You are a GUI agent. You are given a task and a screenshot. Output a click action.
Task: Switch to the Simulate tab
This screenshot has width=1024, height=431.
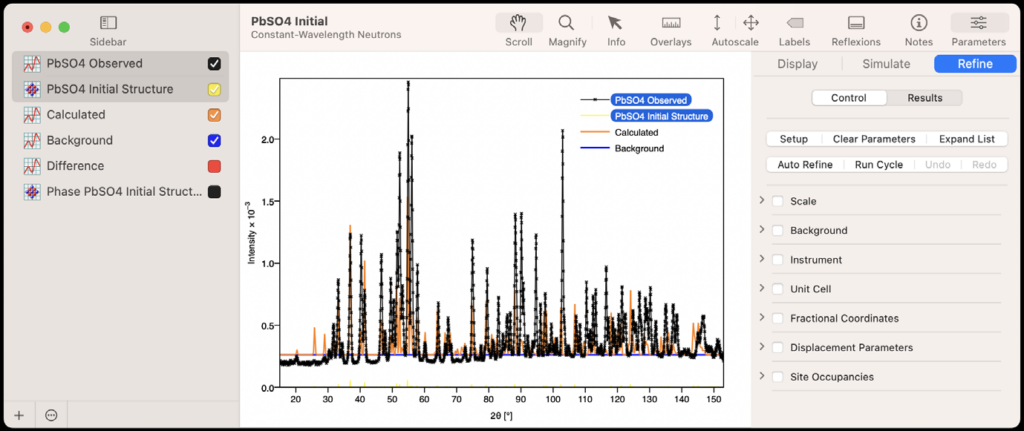coord(886,64)
